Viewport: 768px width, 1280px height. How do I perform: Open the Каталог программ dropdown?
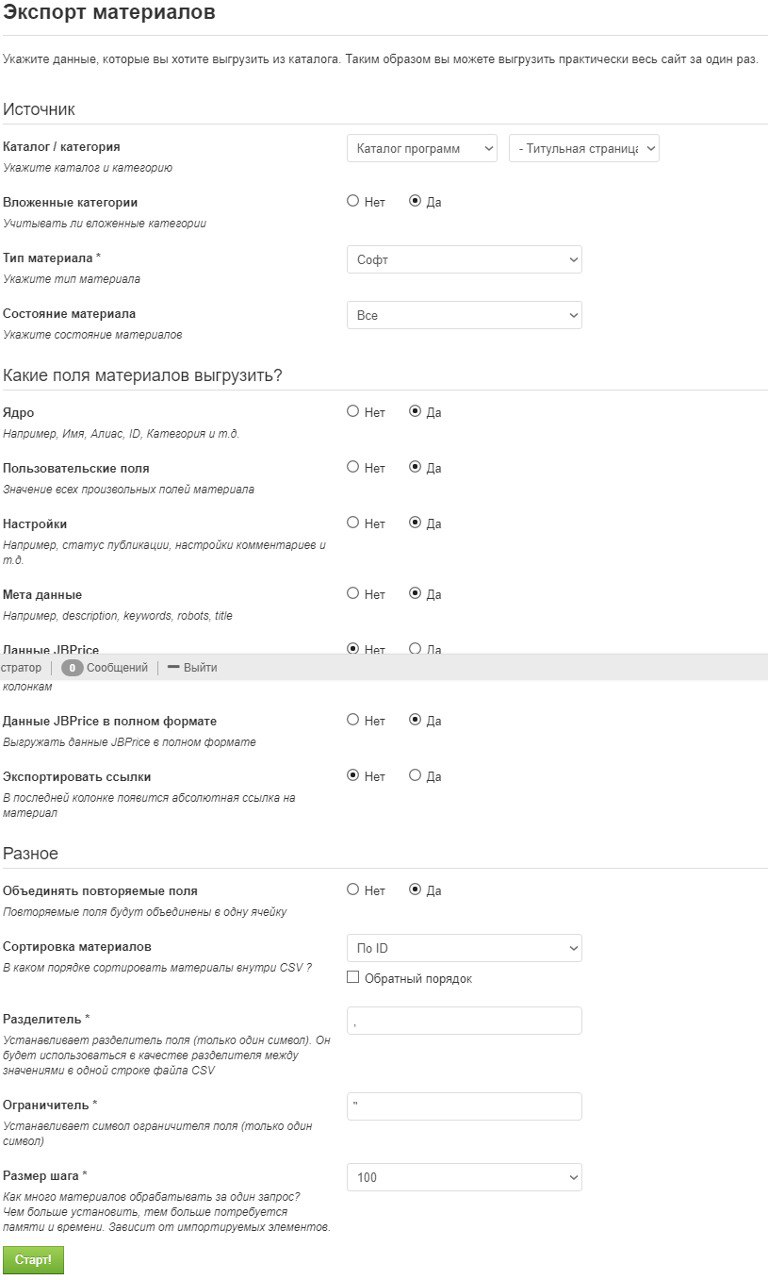(x=422, y=148)
